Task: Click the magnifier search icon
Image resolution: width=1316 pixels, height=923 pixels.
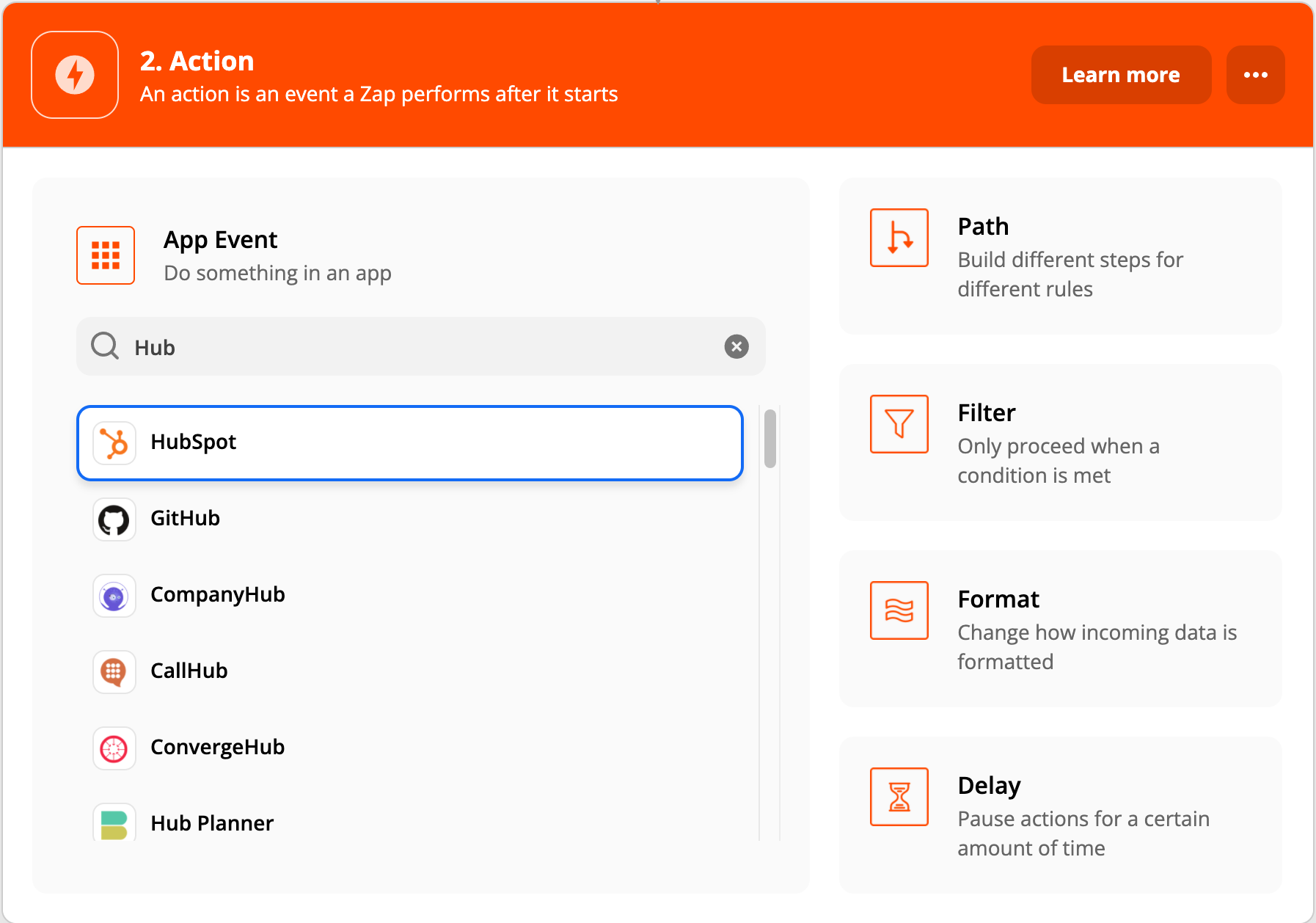Action: click(105, 346)
